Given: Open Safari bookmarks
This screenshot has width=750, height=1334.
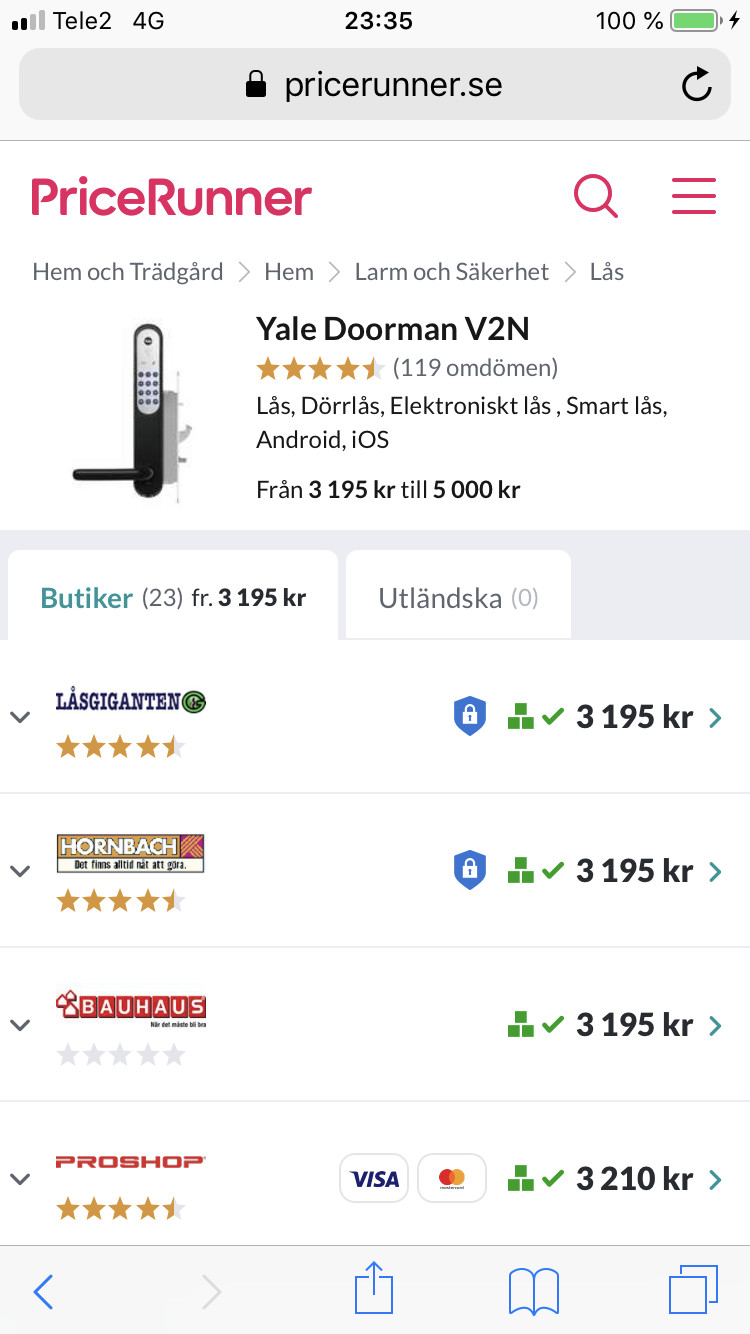Looking at the screenshot, I should tap(534, 1290).
